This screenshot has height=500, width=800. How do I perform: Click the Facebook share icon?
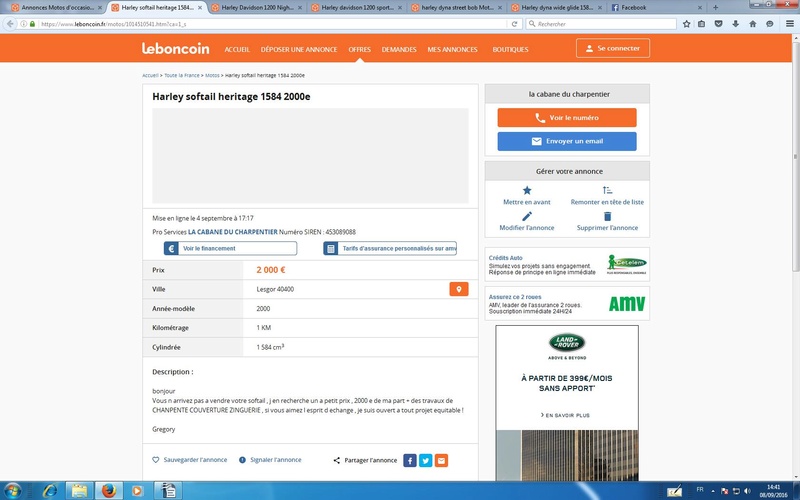tap(410, 460)
